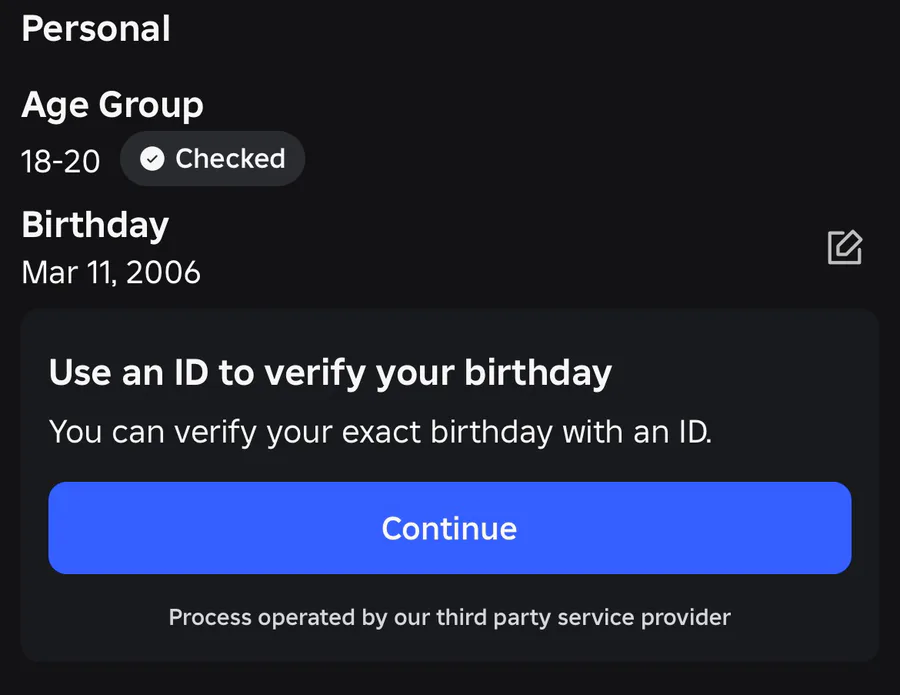The image size is (900, 695).
Task: Select the Personal section heading
Action: pos(96,28)
